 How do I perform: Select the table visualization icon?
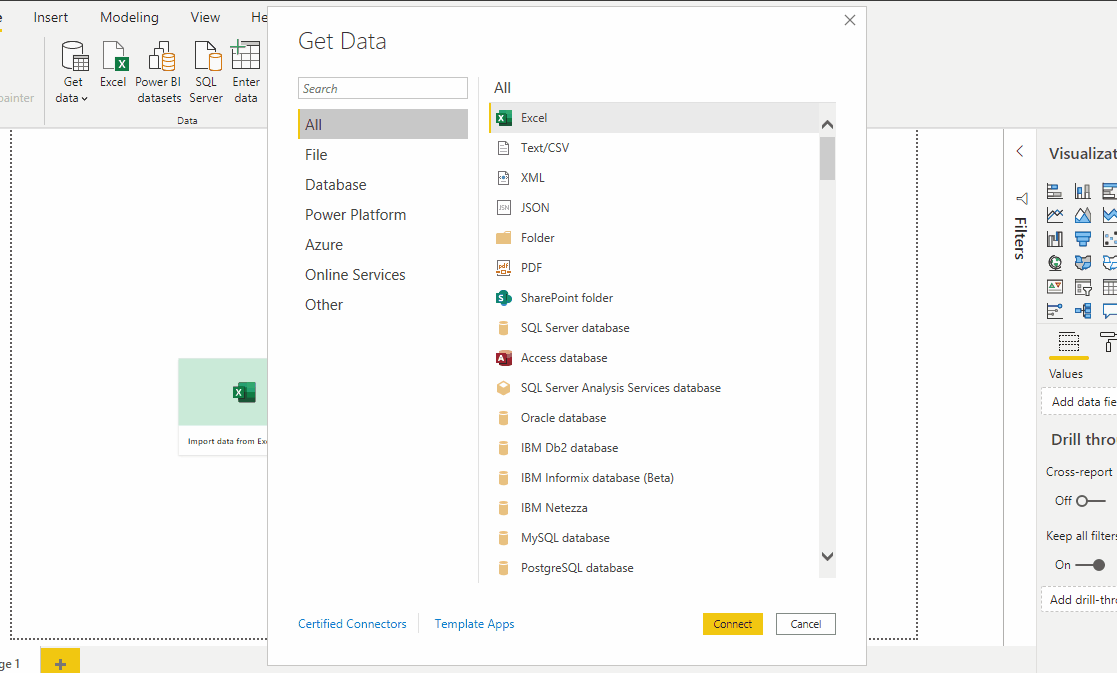(1110, 286)
